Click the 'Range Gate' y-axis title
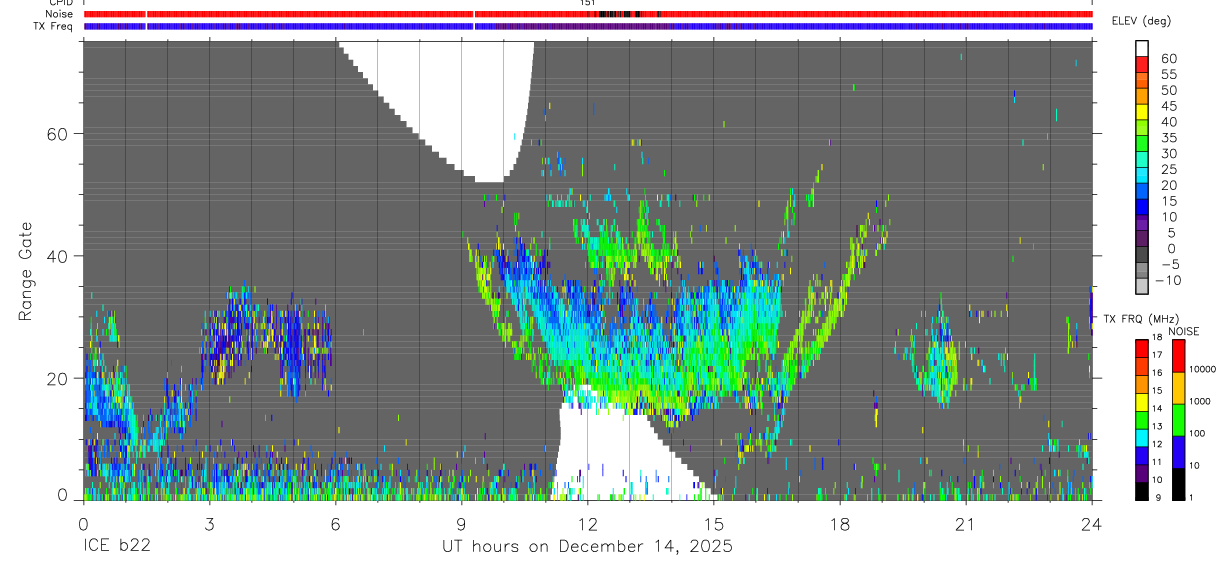This screenshot has width=1228, height=567. [27, 271]
